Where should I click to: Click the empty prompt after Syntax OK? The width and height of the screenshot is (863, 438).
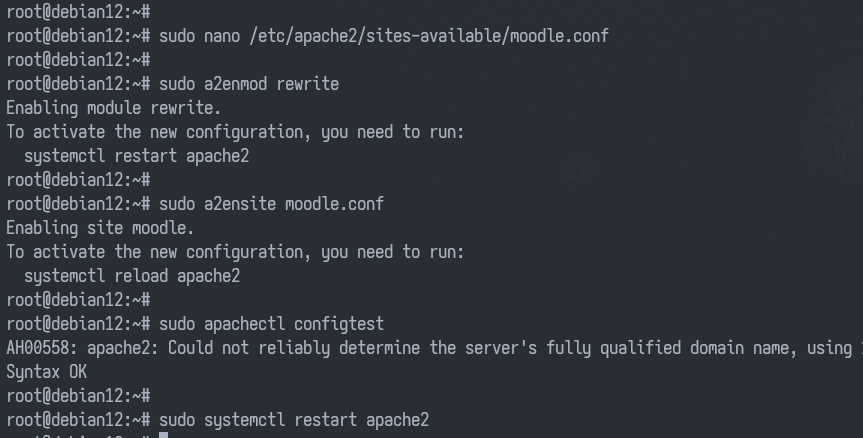coord(78,396)
